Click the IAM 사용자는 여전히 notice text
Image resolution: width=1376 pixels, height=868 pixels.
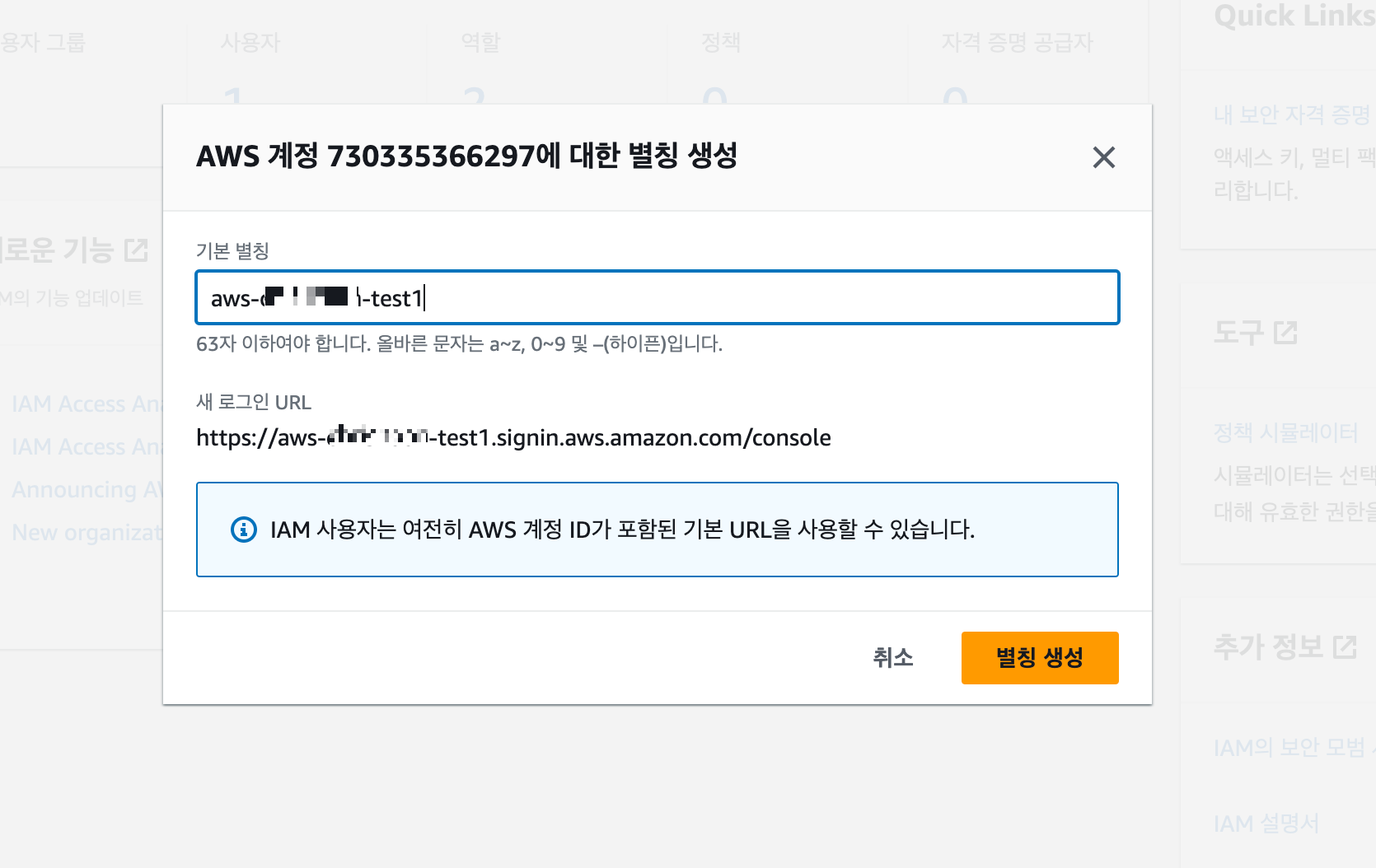pyautogui.click(x=622, y=530)
